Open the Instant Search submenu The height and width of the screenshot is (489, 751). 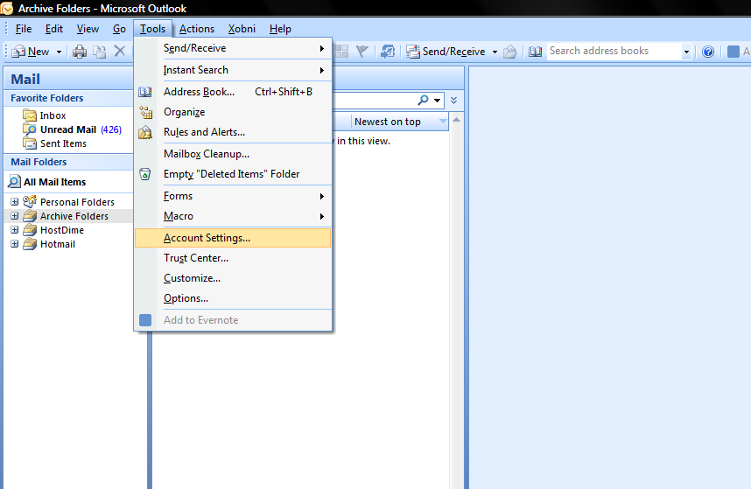click(233, 70)
